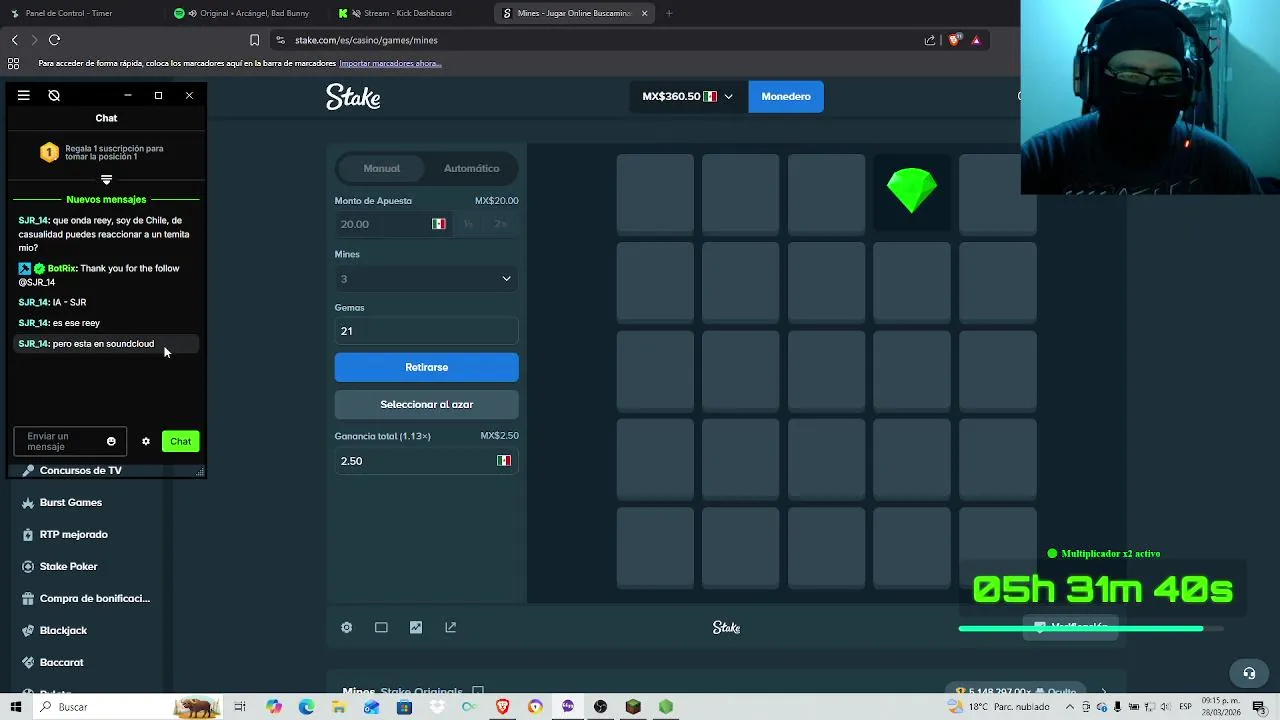Click the Gemas field showing 21
This screenshot has width=1280, height=720.
tap(426, 331)
